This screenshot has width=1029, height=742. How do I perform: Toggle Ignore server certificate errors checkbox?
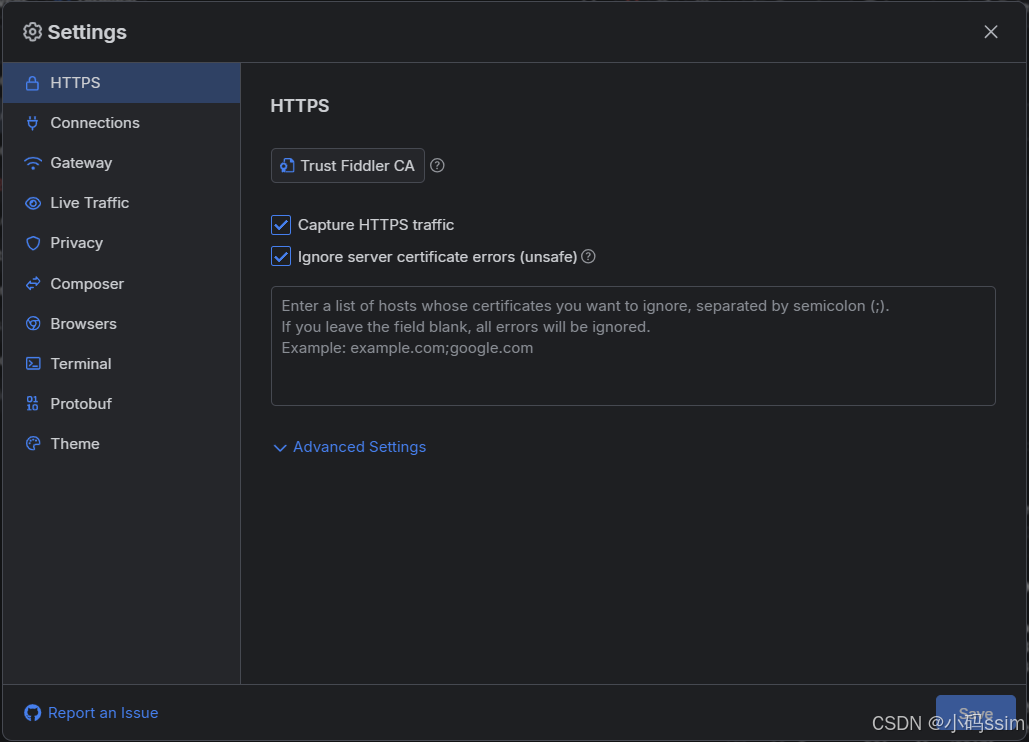click(x=281, y=257)
